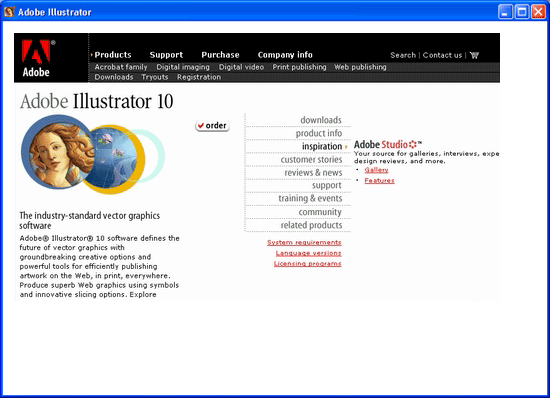
Task: Open Company info in navigation bar
Action: [285, 55]
